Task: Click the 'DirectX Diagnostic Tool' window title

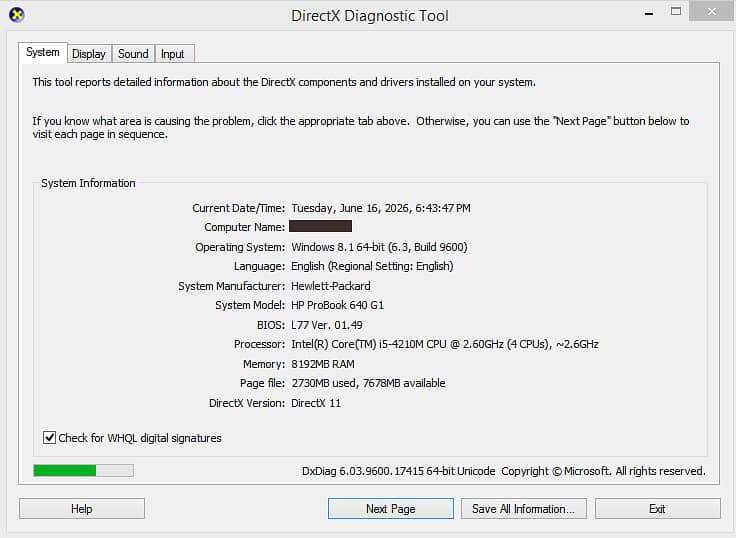Action: click(x=370, y=16)
